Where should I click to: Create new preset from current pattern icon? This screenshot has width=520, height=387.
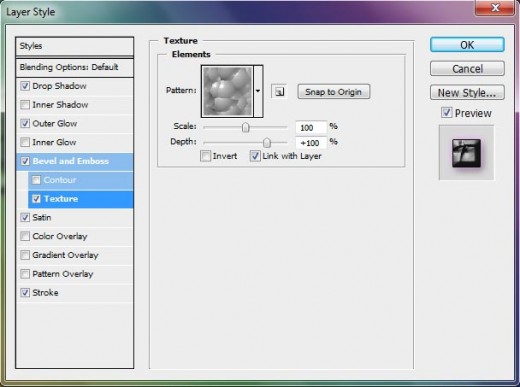tap(279, 91)
